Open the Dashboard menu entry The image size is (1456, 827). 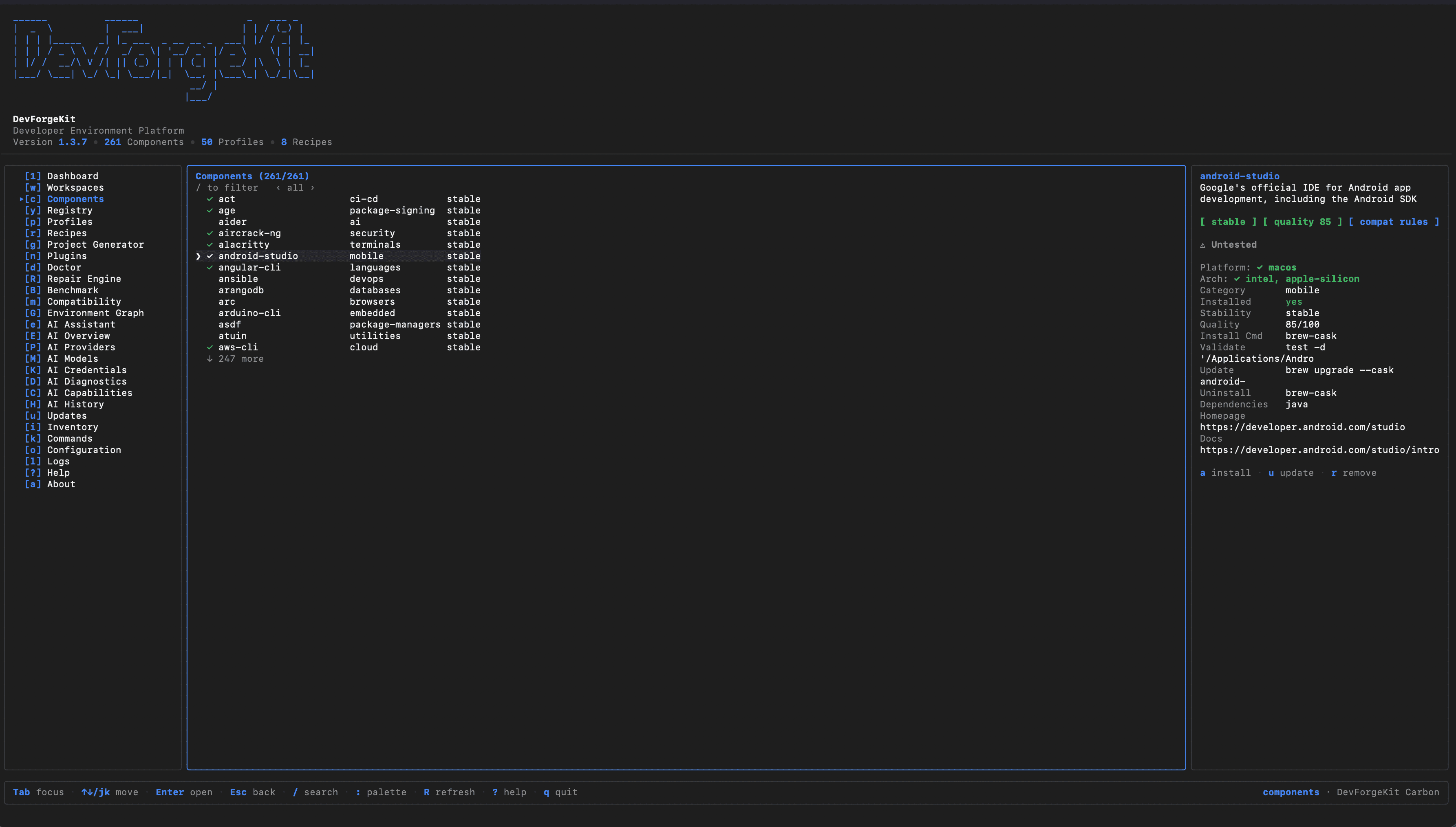(x=62, y=176)
